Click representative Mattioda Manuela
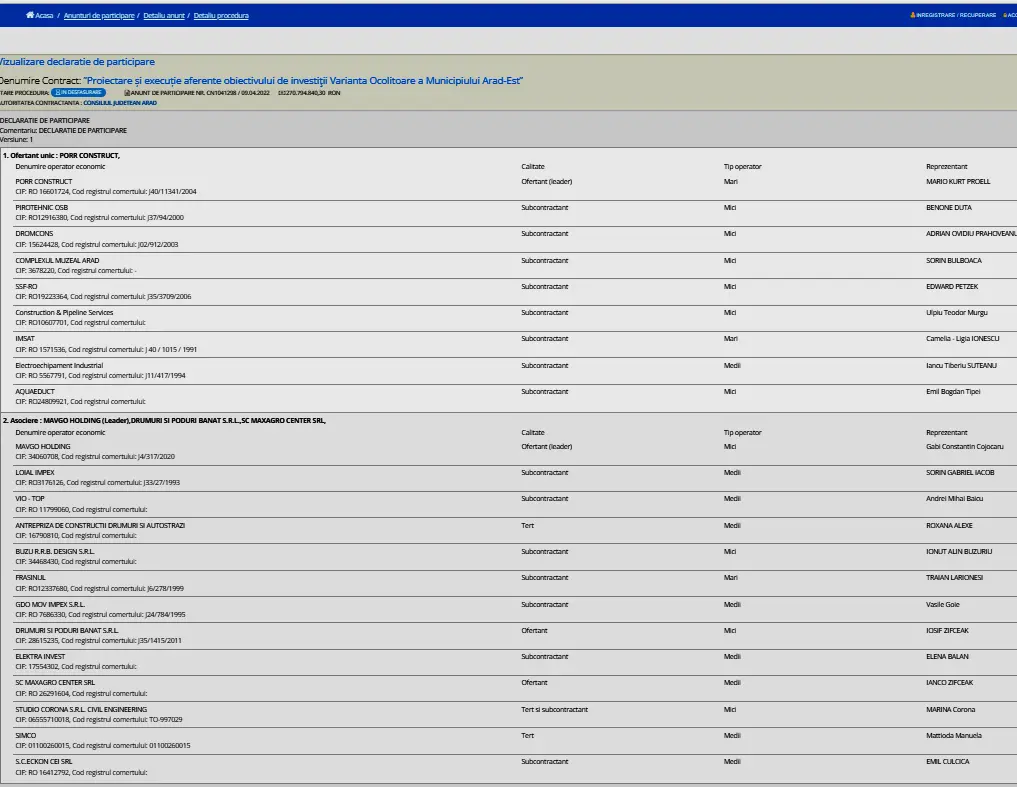 tap(954, 735)
